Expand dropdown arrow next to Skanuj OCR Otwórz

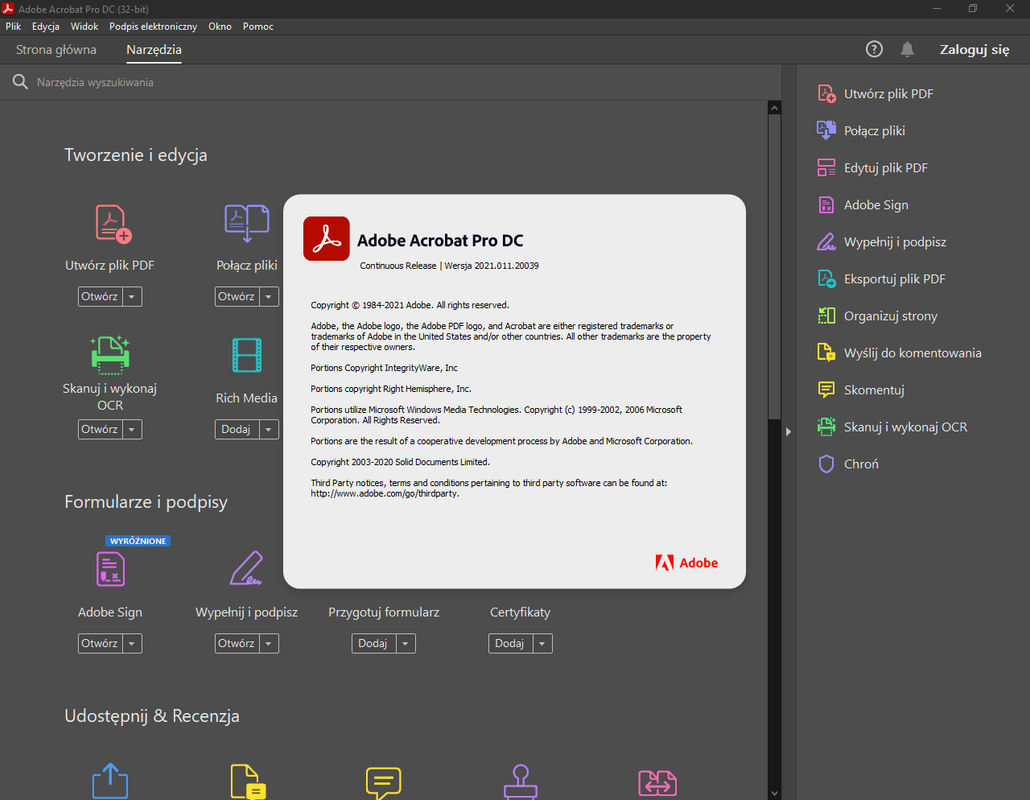point(132,430)
